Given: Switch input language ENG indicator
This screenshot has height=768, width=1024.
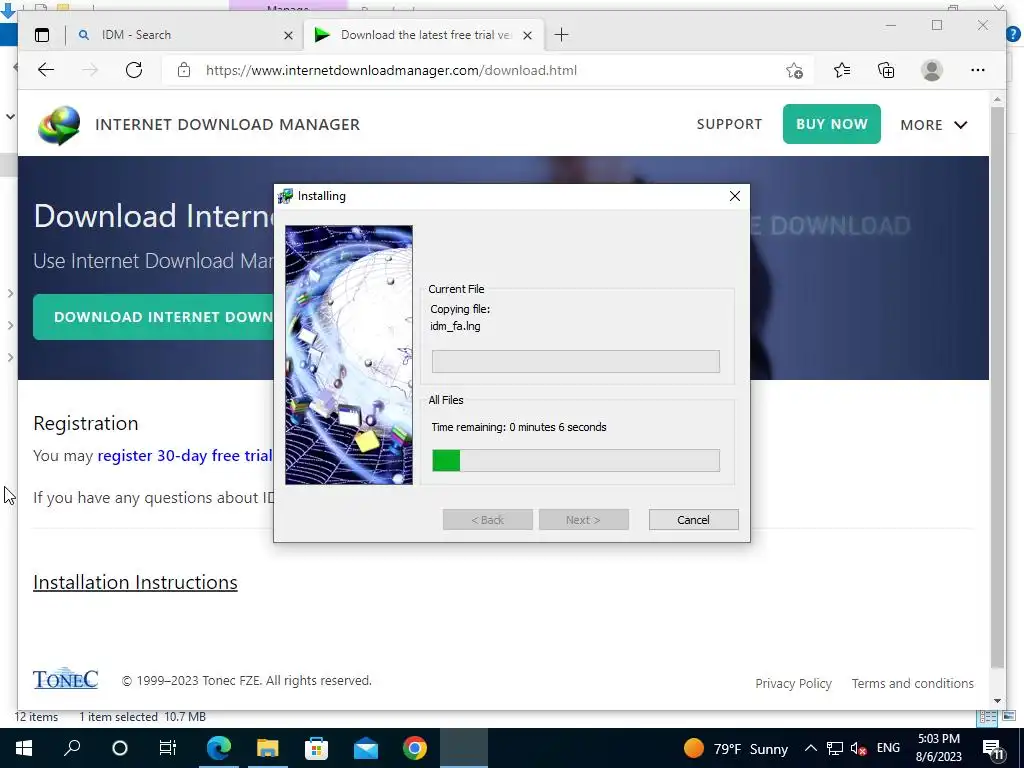Looking at the screenshot, I should (x=888, y=748).
